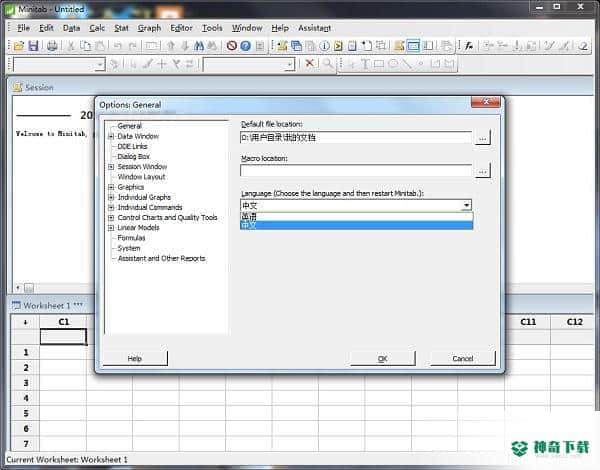The width and height of the screenshot is (600, 470).
Task: Click the Show Info 'i' icon
Action: tap(324, 46)
